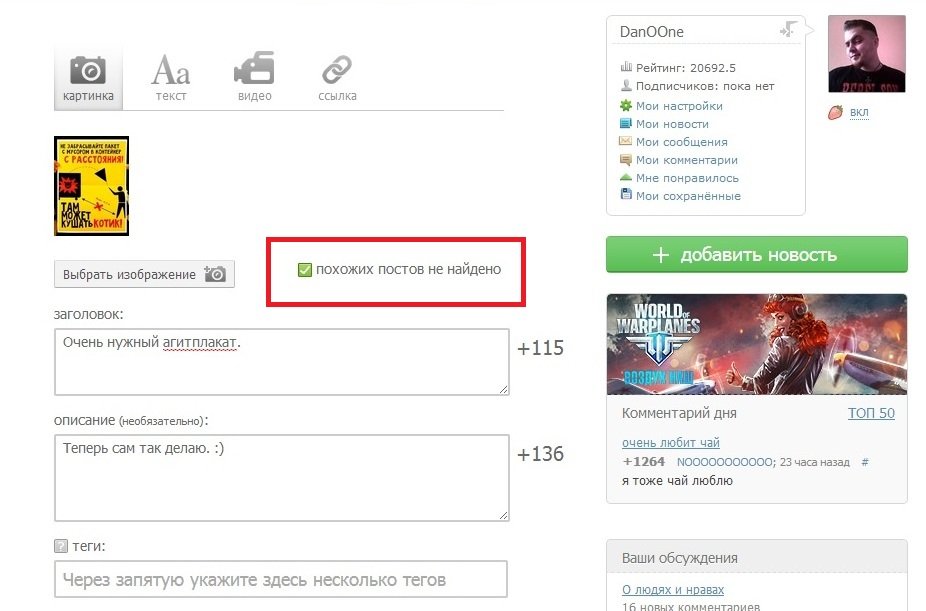Choose the ссылка link post type

click(337, 78)
